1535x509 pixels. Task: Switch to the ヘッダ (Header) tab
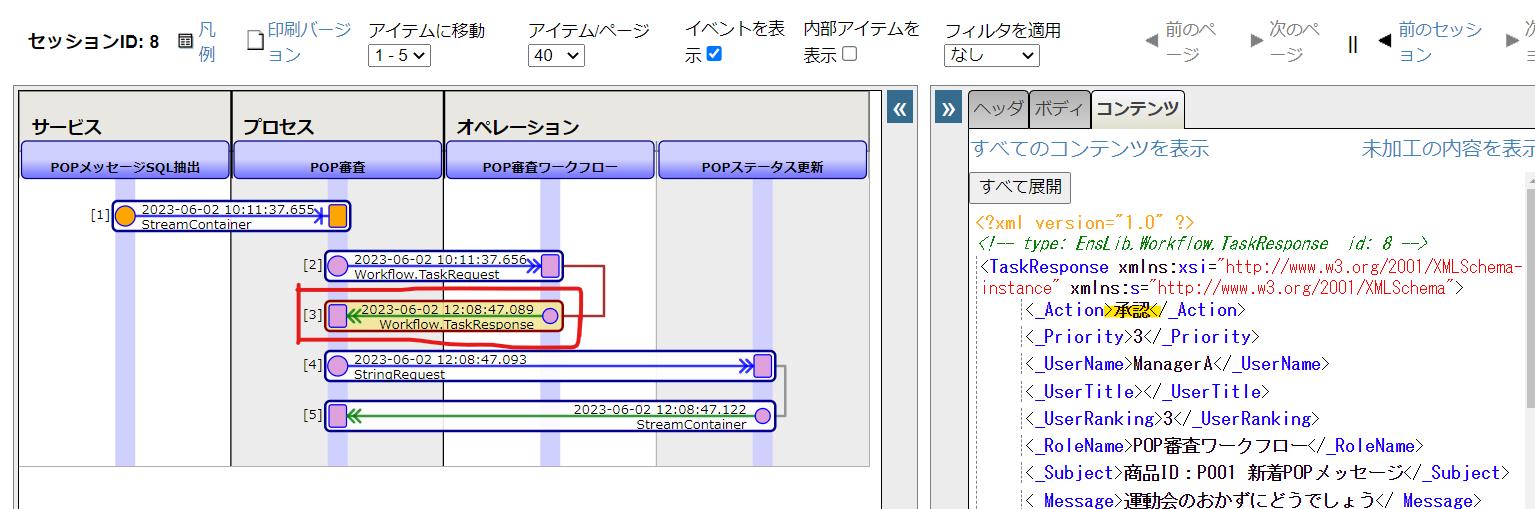[998, 109]
